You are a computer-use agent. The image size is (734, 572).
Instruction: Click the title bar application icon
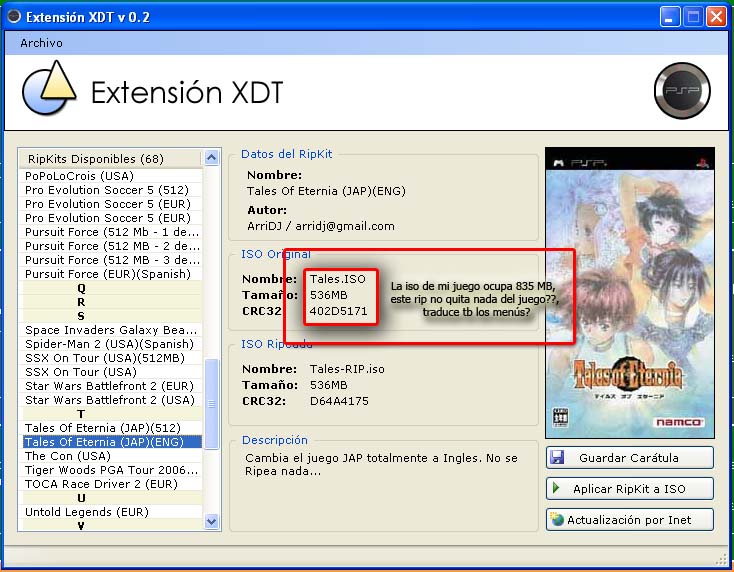(14, 16)
